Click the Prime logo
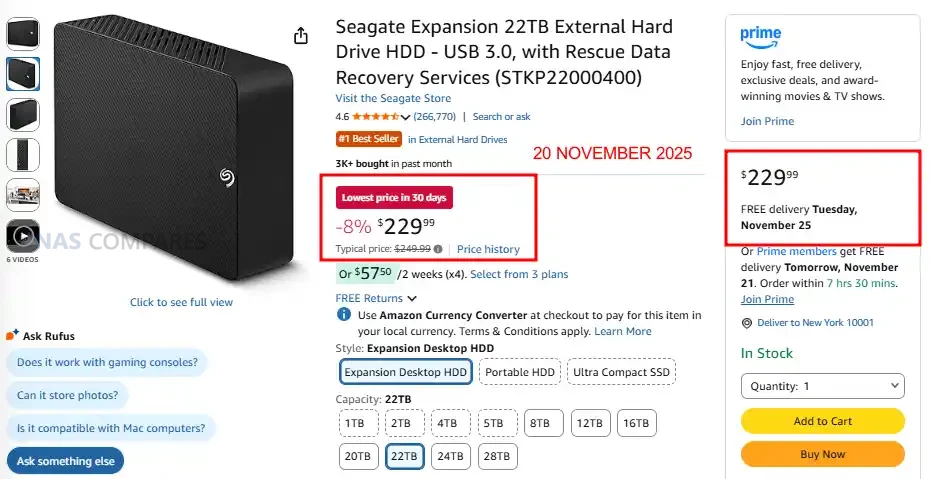931x479 pixels. 761,36
